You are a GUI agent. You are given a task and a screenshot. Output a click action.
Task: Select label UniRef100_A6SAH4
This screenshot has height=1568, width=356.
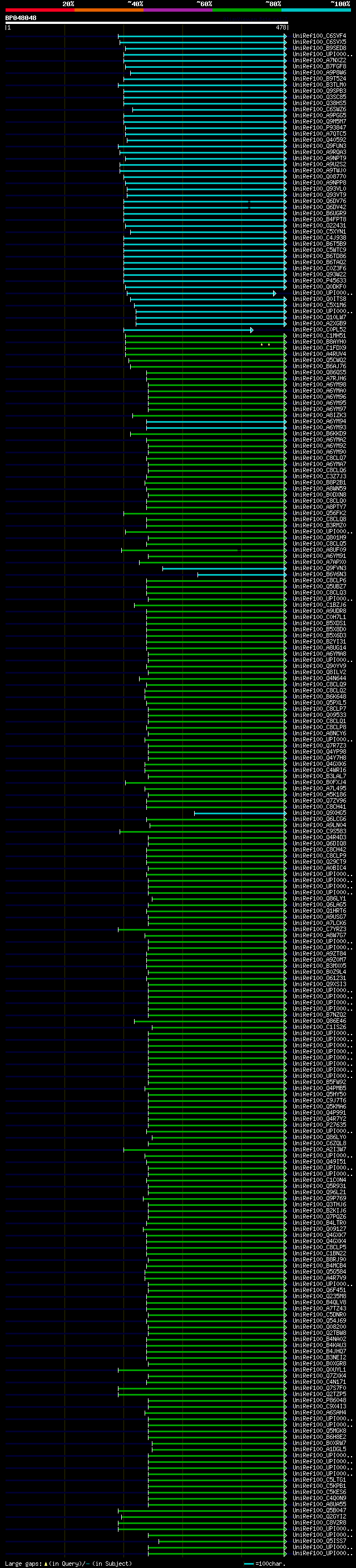tap(319, 1413)
